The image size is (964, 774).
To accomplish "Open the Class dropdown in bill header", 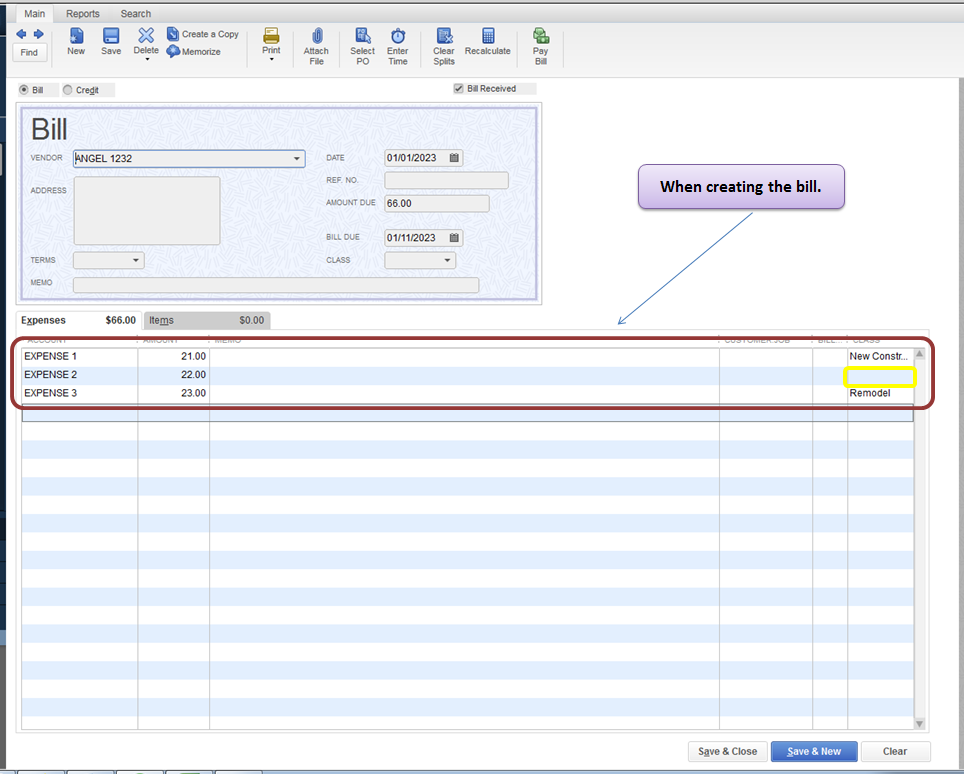I will pos(447,261).
